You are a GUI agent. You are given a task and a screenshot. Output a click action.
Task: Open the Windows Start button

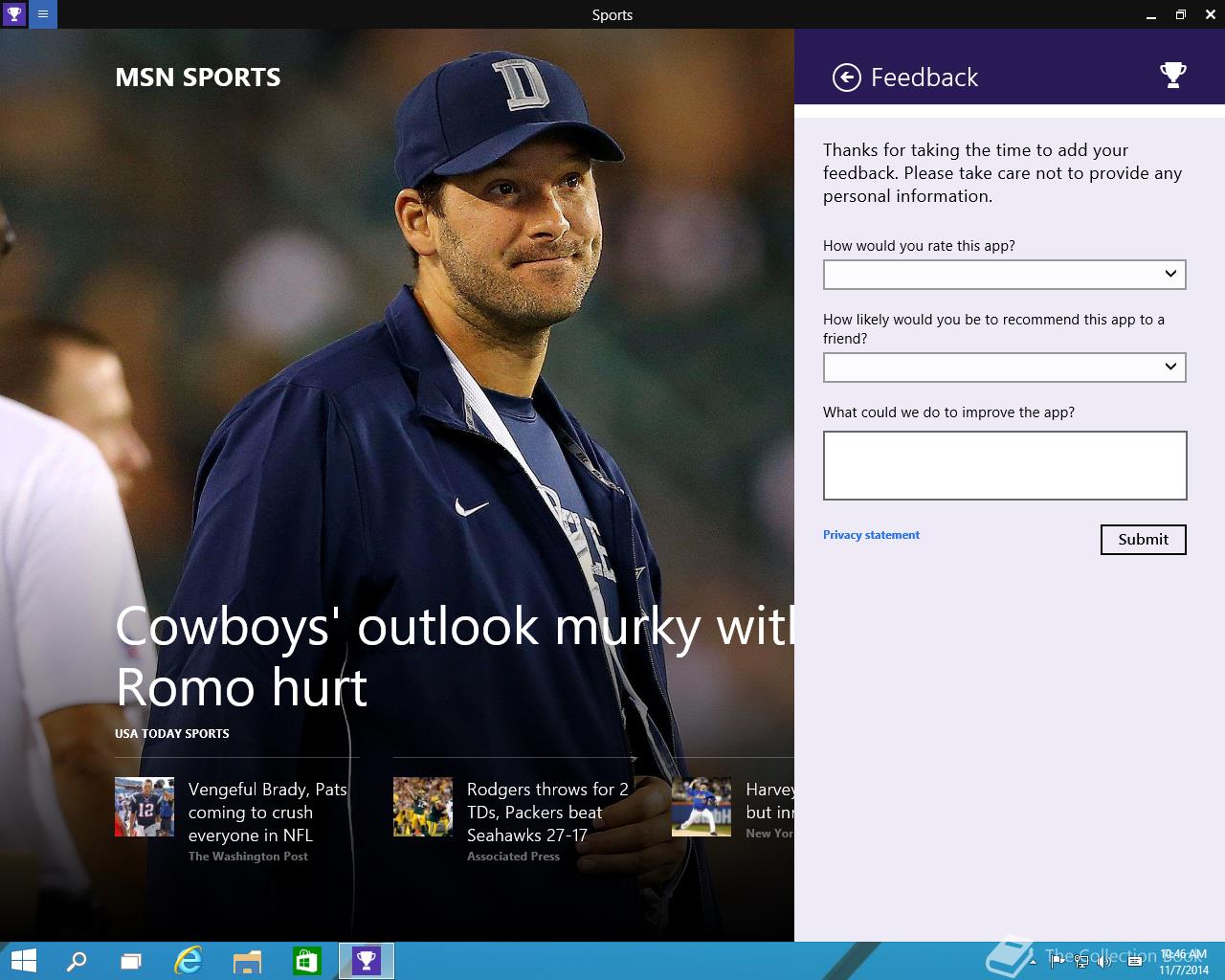click(23, 961)
